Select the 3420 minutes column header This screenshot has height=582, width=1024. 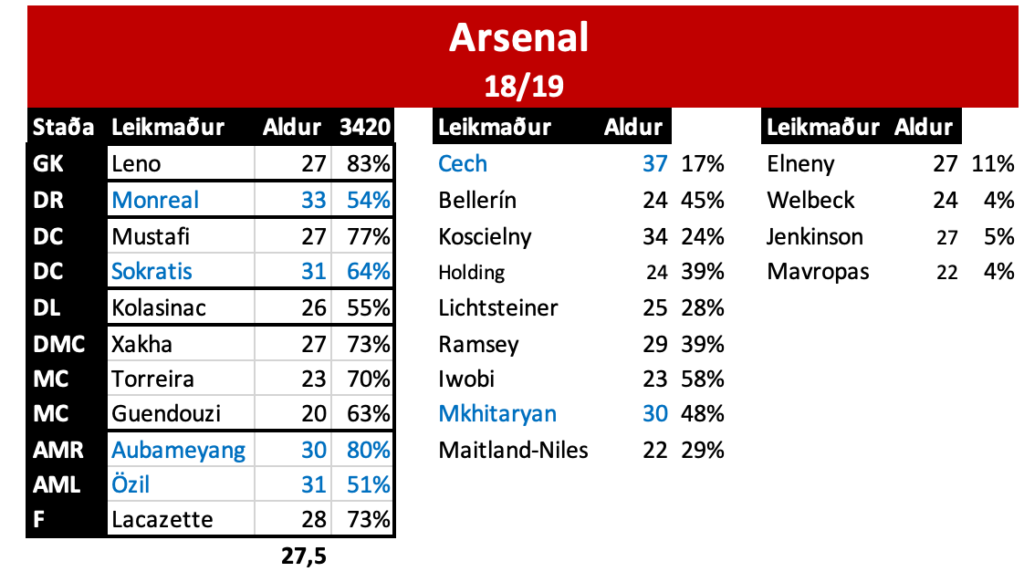click(x=364, y=127)
